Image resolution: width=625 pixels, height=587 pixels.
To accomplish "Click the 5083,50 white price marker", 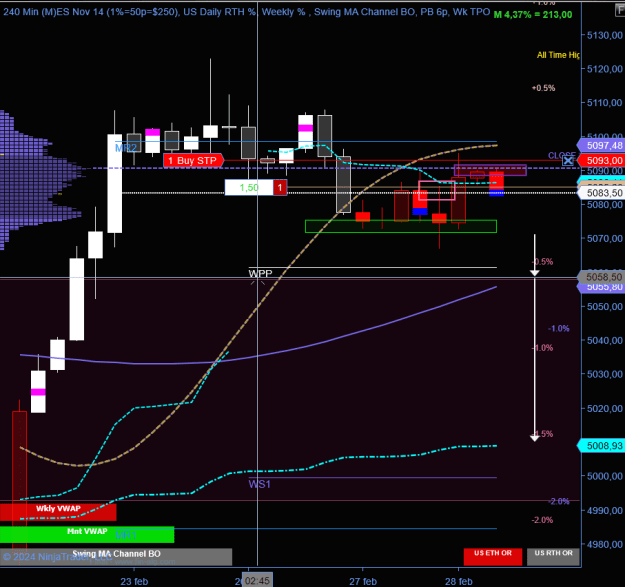I will click(601, 193).
